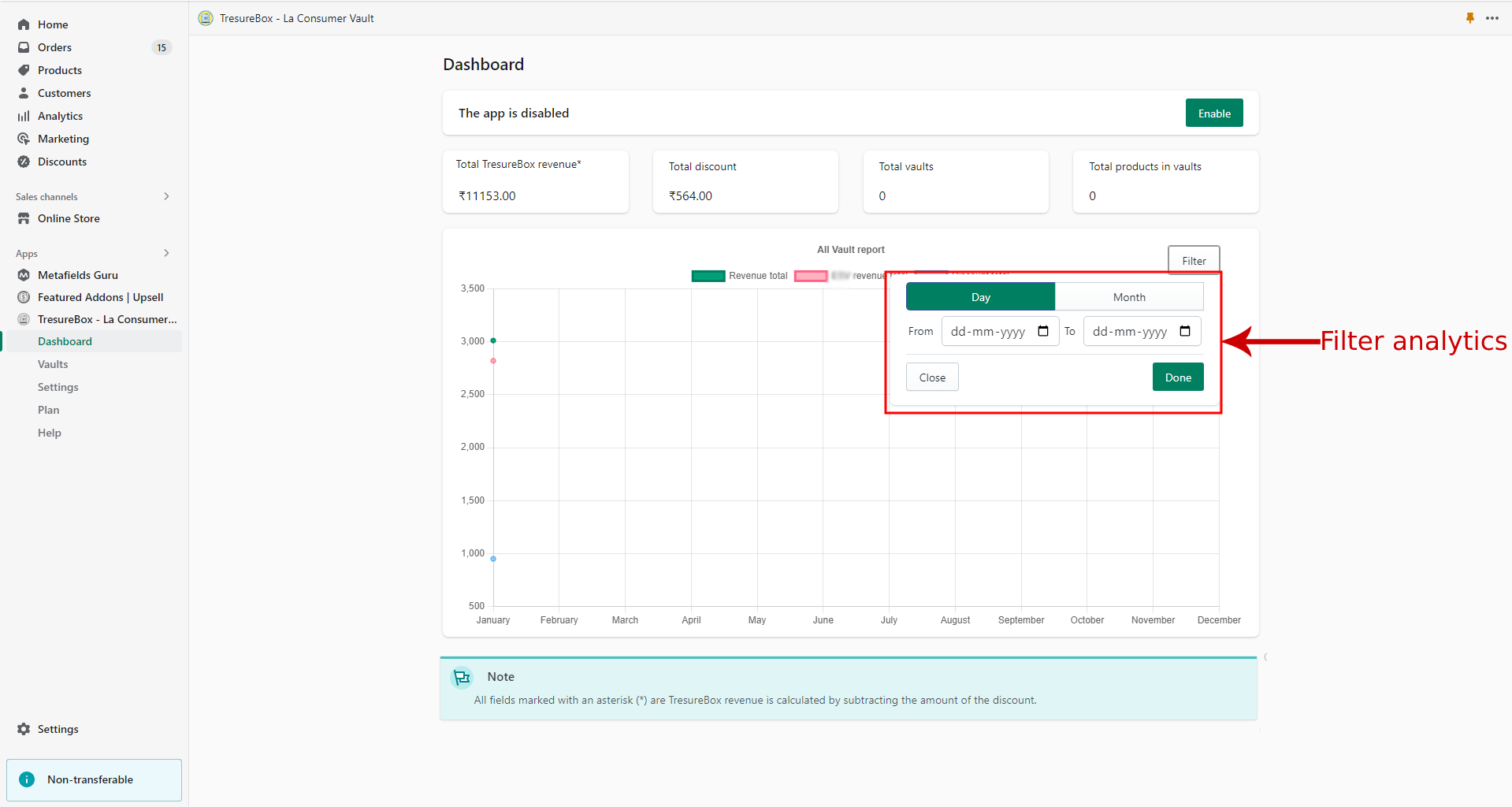
Task: Click the chart Filter button
Action: tap(1194, 261)
